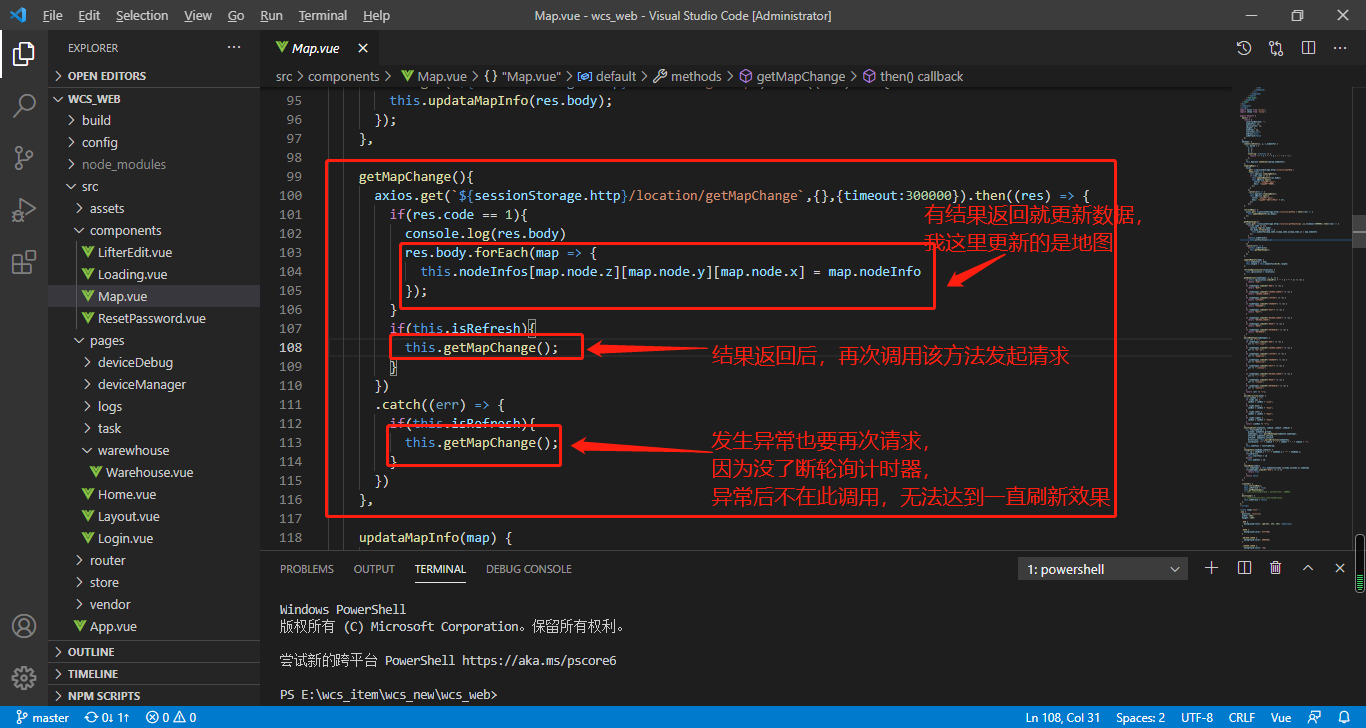Click getMapChange in the breadcrumb

[800, 76]
